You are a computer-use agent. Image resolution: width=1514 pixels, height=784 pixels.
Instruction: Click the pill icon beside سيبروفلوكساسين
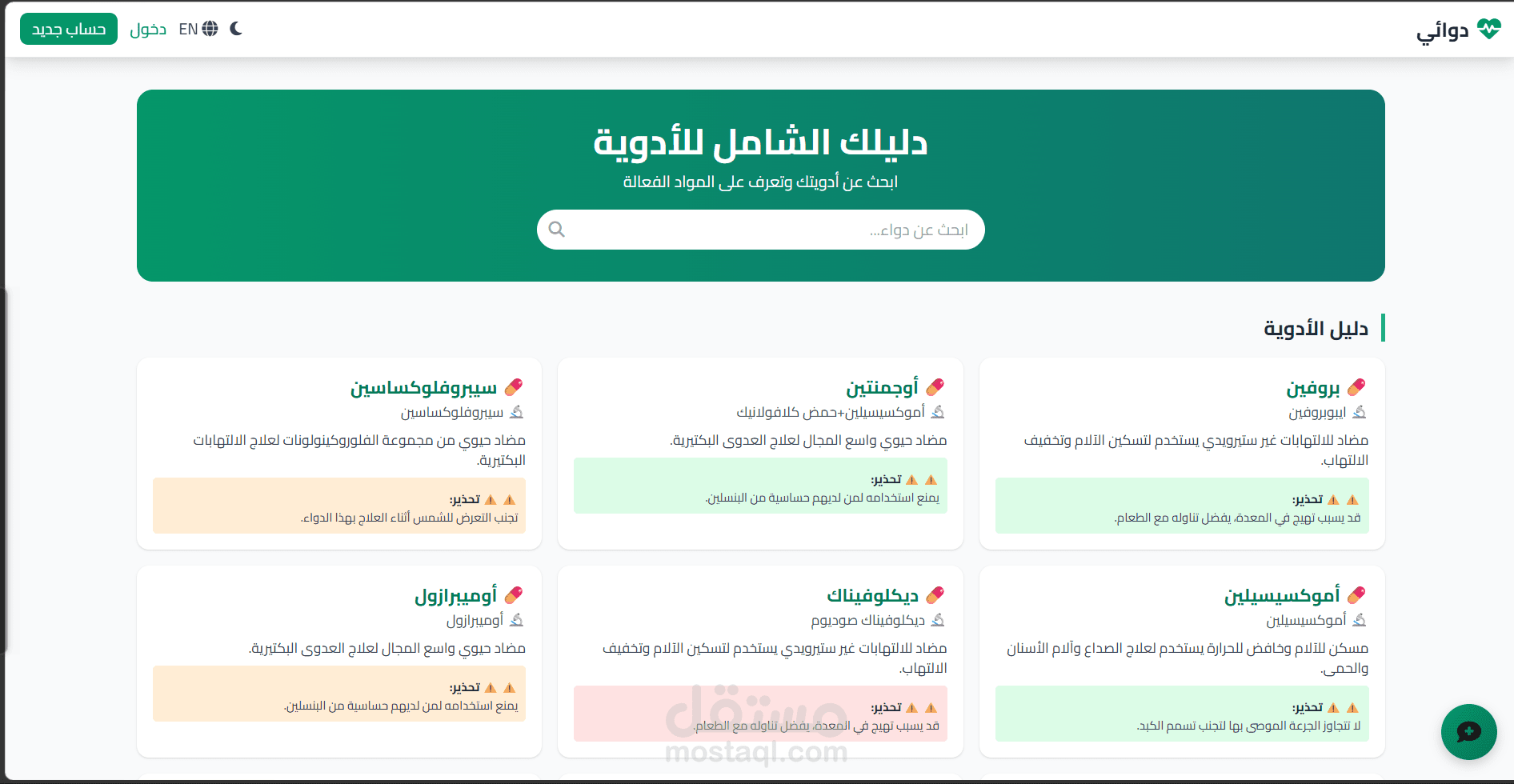tap(514, 387)
